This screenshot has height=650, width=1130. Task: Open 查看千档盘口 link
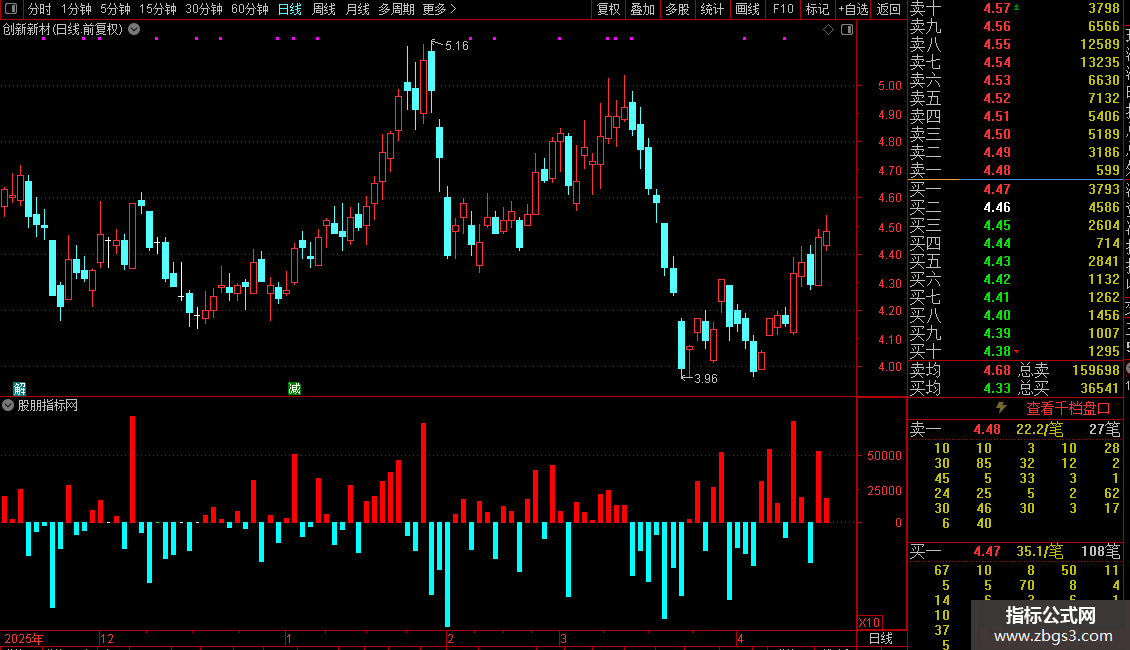1067,409
